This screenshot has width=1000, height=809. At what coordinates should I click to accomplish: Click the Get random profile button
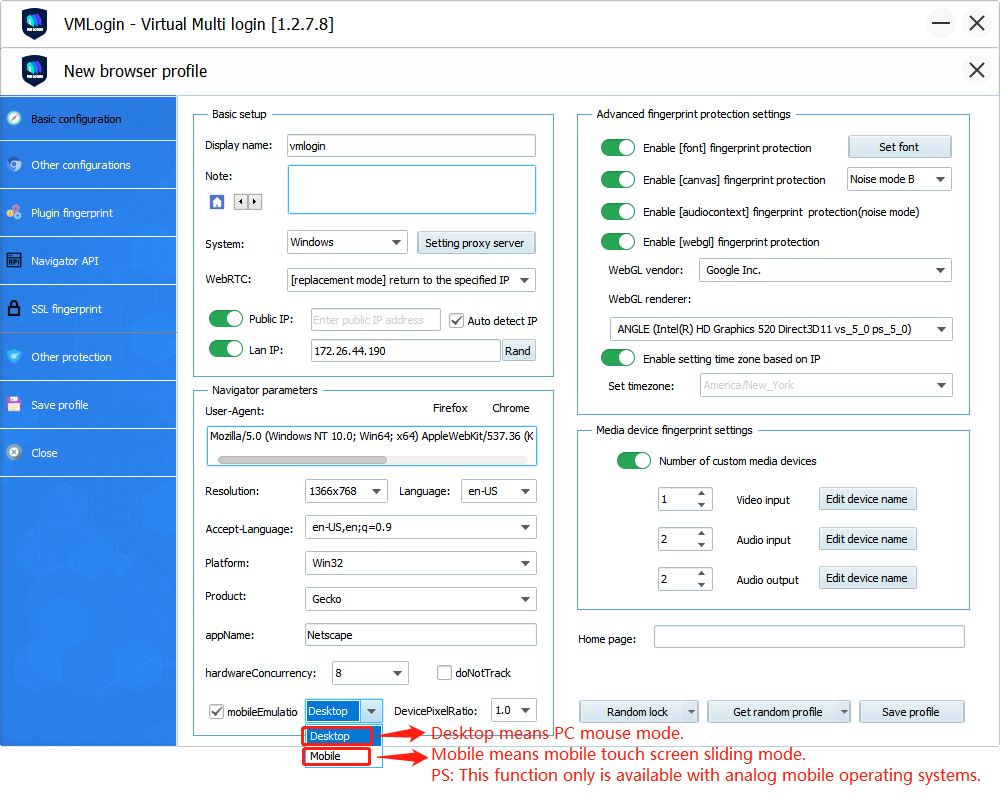[777, 712]
